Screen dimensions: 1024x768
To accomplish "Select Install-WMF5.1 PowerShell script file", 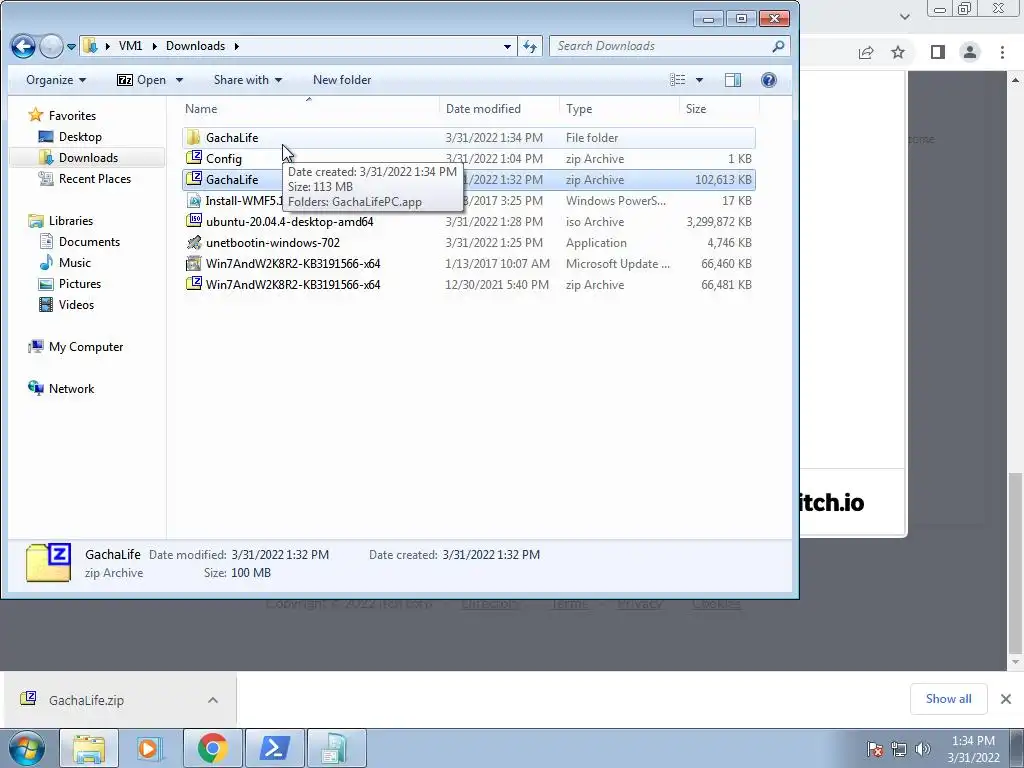I will 468,200.
